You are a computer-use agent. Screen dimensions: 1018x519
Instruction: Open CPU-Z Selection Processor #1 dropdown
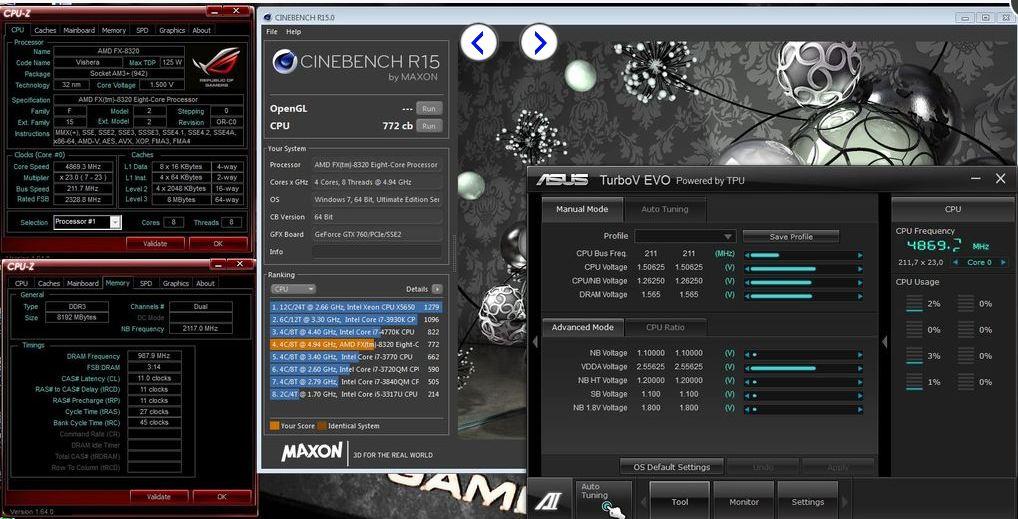click(87, 222)
